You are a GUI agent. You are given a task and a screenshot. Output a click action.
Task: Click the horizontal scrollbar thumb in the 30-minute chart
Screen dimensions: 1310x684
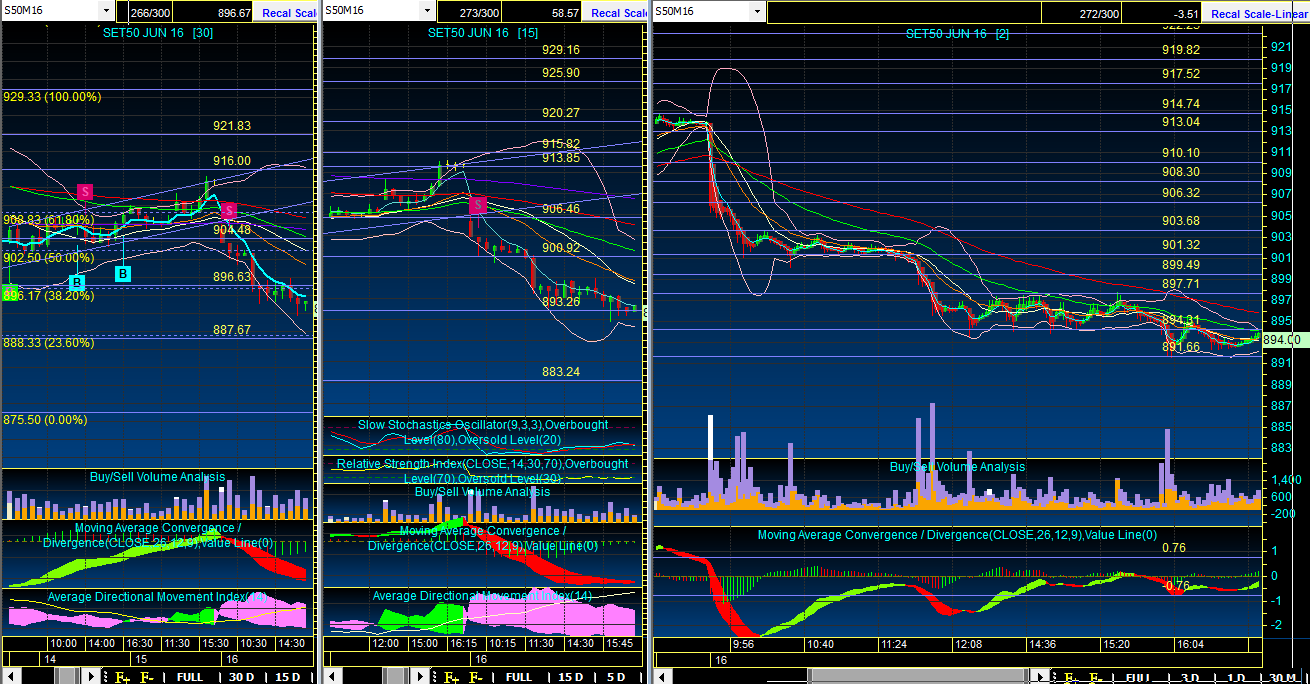pos(67,677)
